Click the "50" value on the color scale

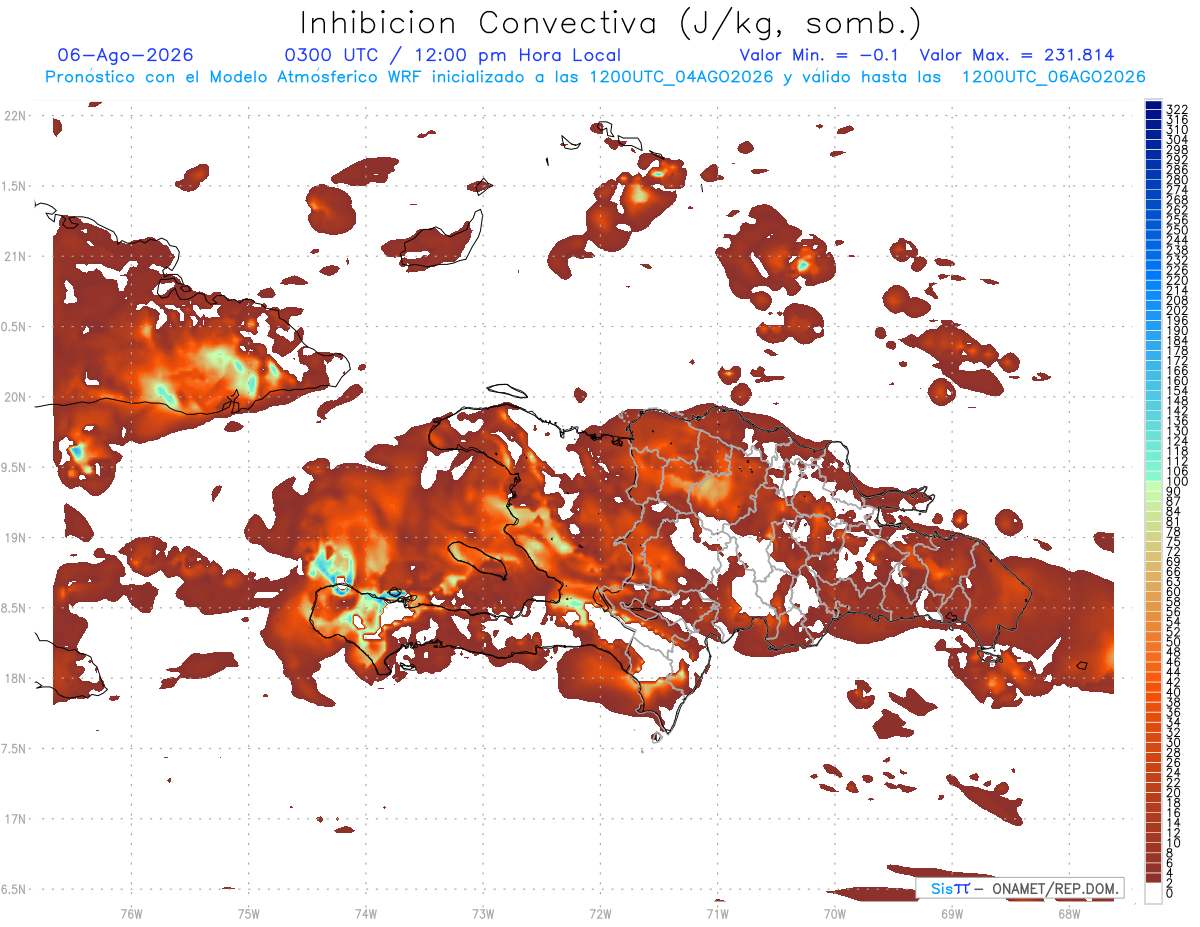click(1174, 642)
